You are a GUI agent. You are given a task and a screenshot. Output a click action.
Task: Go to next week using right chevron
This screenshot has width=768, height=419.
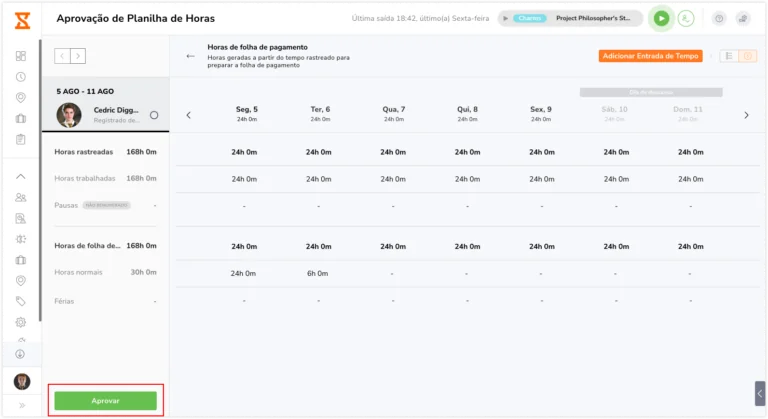tap(78, 56)
